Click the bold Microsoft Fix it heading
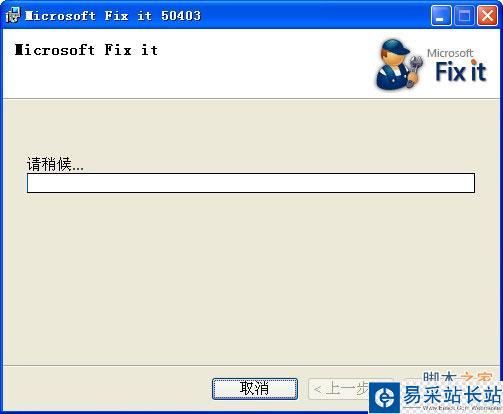 86,50
